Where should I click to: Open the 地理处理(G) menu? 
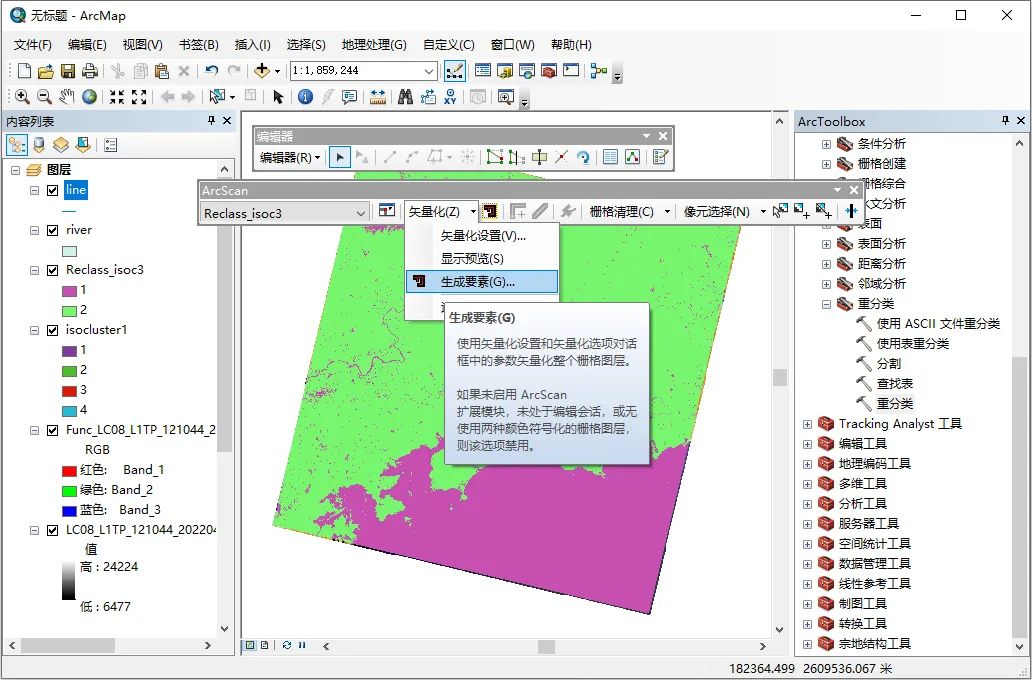[374, 45]
